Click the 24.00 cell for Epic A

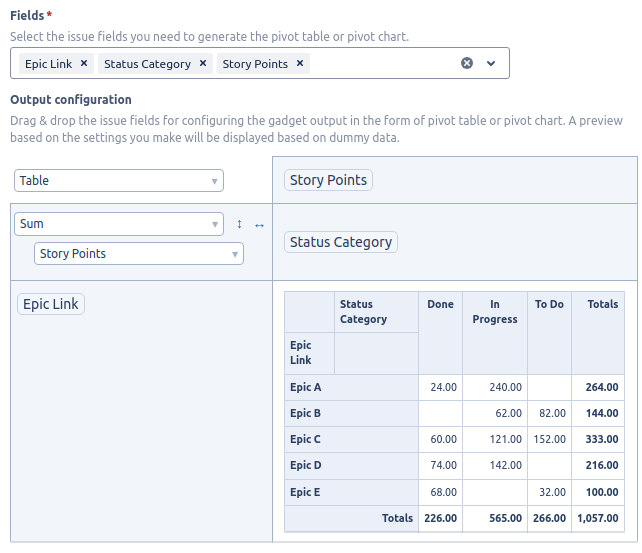pyautogui.click(x=441, y=387)
